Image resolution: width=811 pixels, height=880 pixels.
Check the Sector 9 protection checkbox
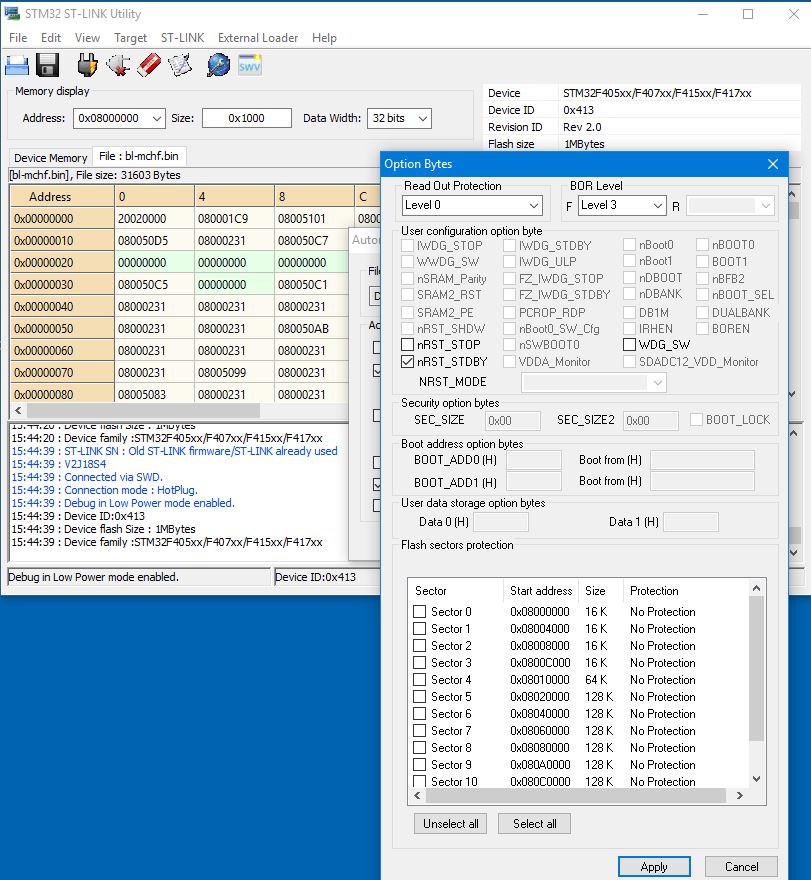pyautogui.click(x=419, y=764)
